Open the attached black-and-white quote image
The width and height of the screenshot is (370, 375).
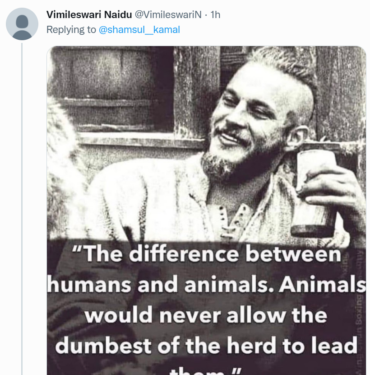point(206,210)
